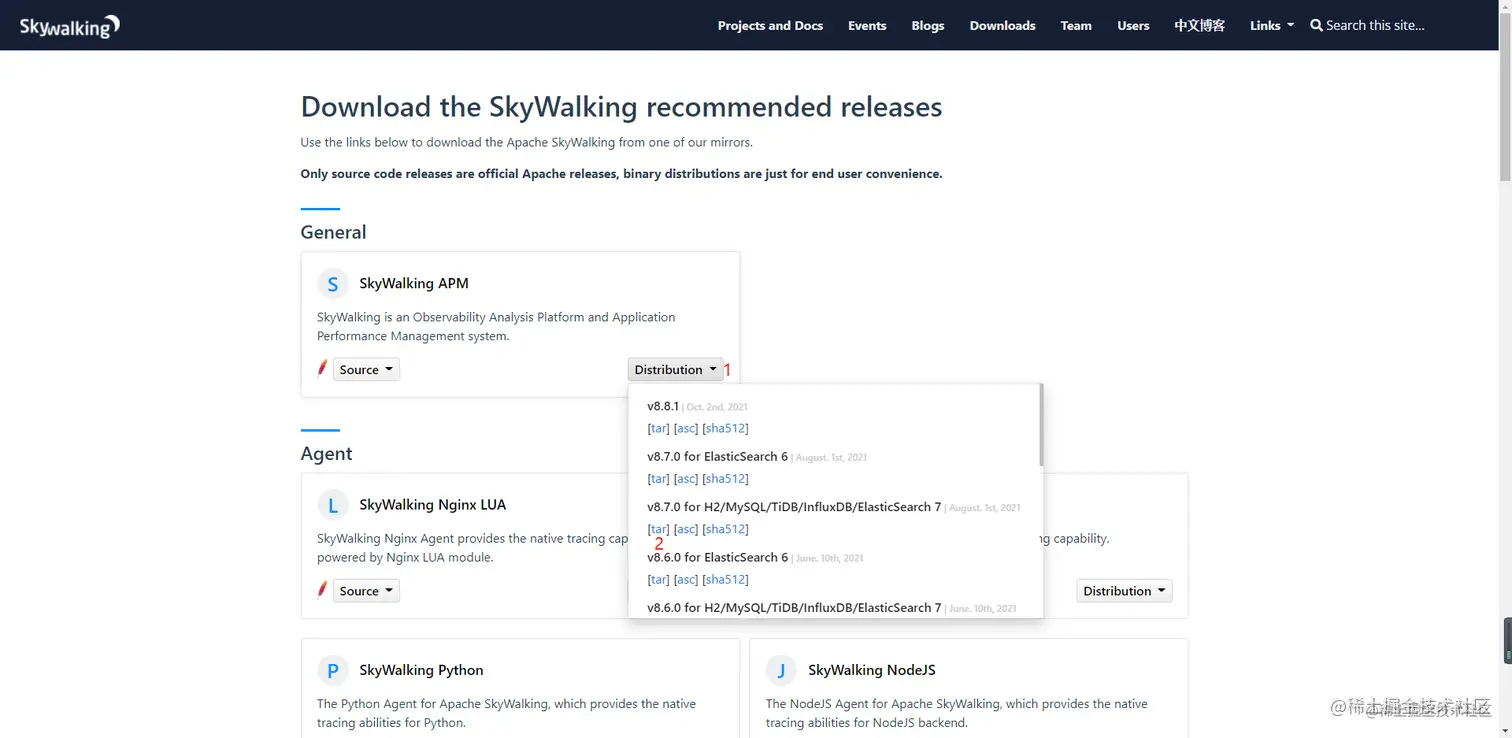Image resolution: width=1512 pixels, height=738 pixels.
Task: Click the SkyWalking APM card title
Action: click(x=414, y=283)
